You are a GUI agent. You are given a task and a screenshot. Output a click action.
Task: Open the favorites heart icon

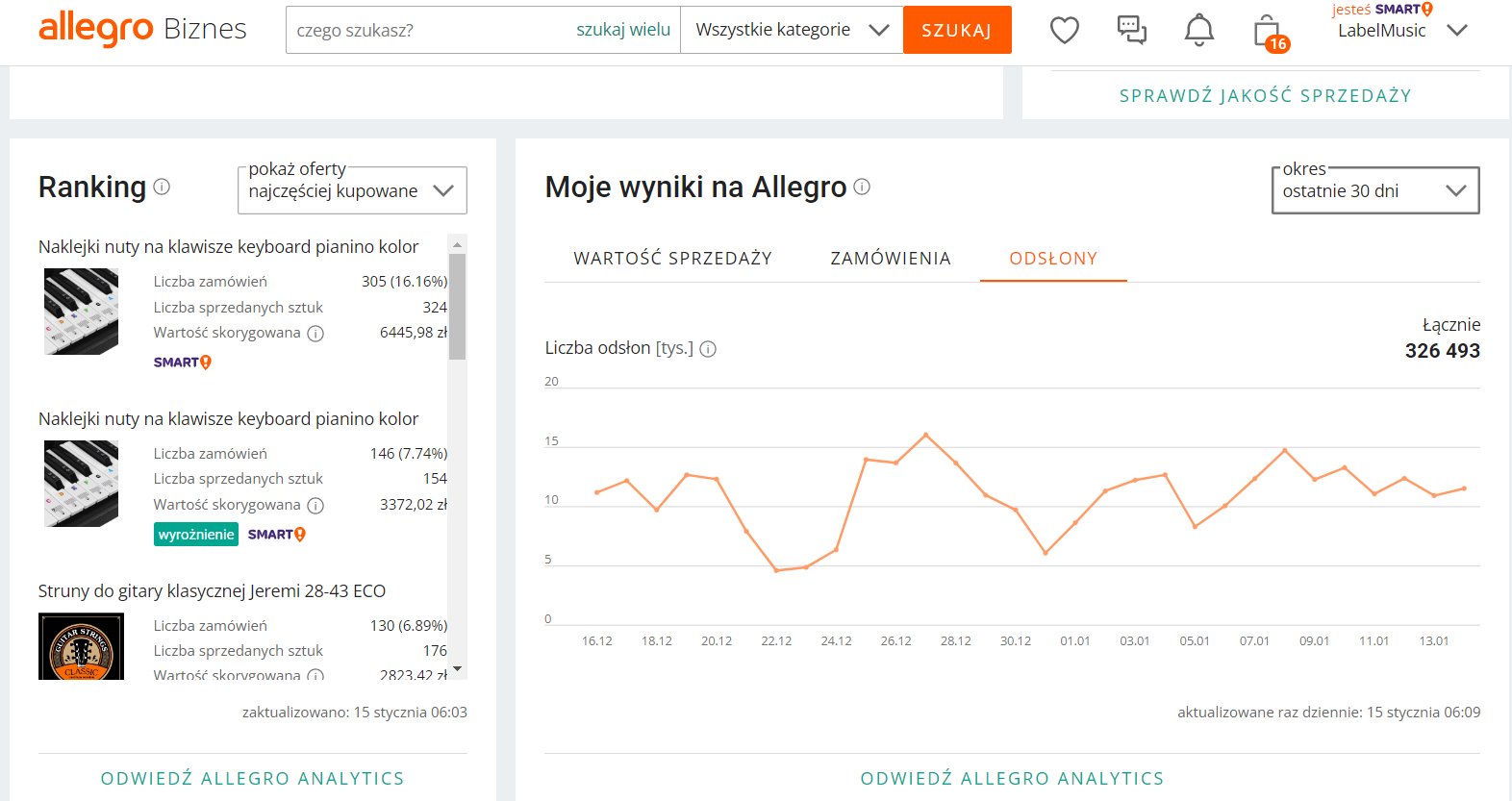click(1064, 31)
